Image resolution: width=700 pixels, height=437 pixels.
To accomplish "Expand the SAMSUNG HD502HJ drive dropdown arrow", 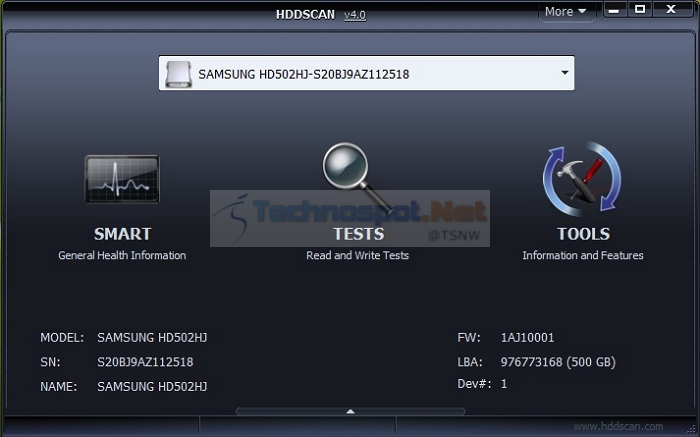I will 565,73.
